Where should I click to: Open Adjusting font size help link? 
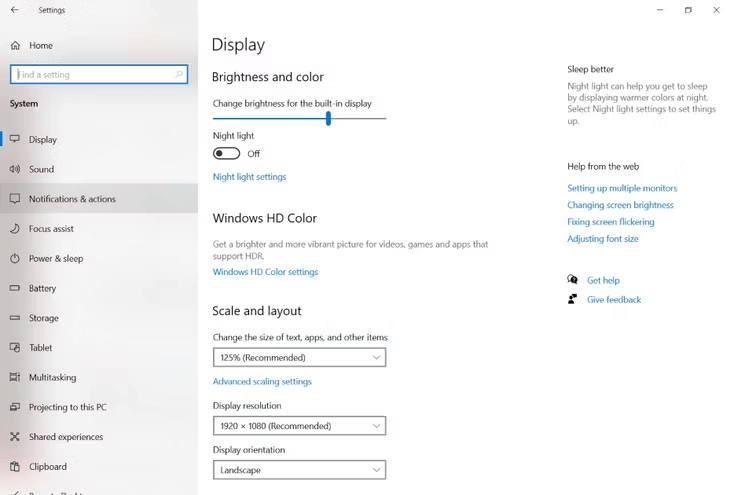603,238
